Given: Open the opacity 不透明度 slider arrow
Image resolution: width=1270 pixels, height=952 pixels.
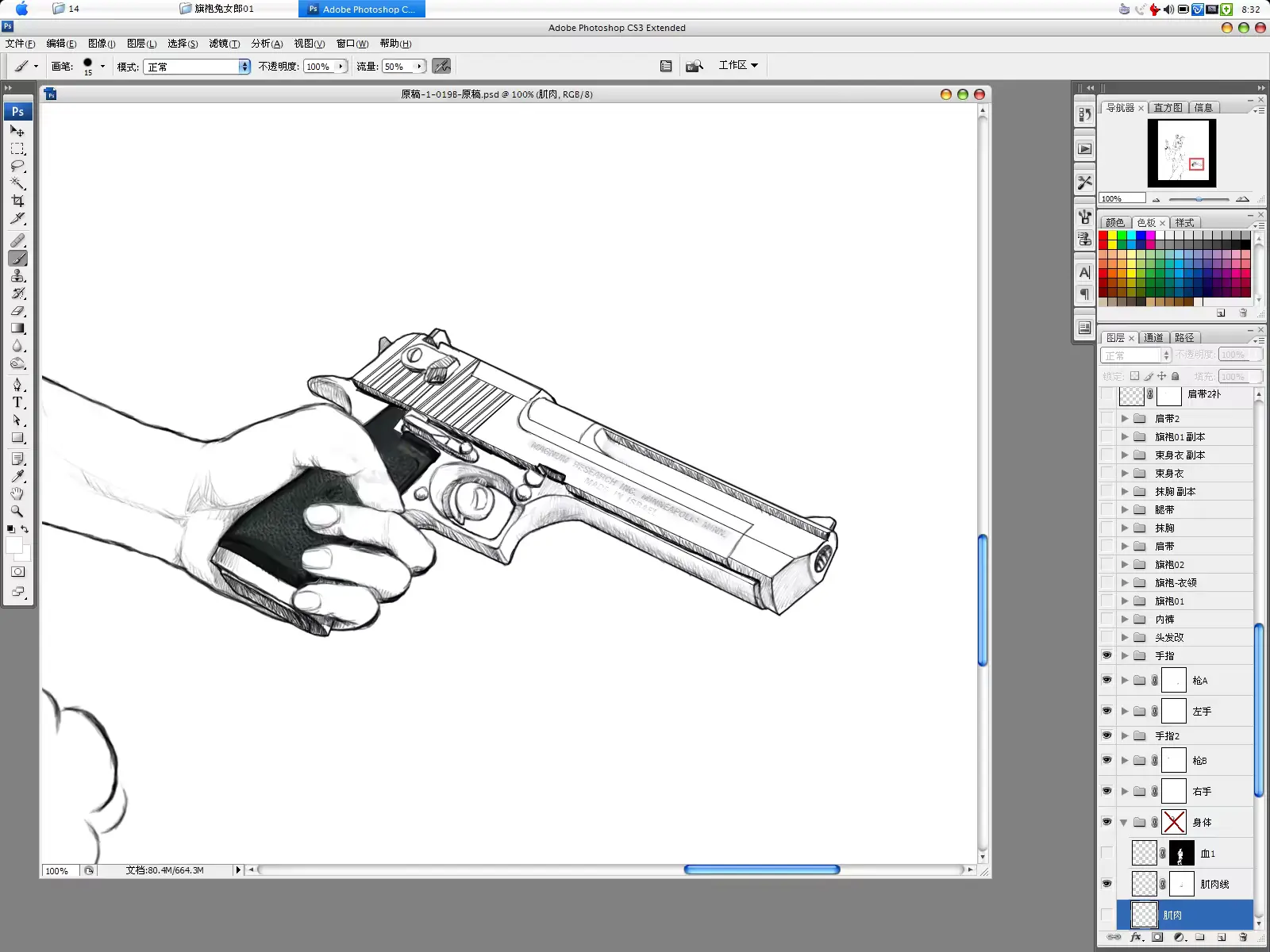Looking at the screenshot, I should pos(341,67).
